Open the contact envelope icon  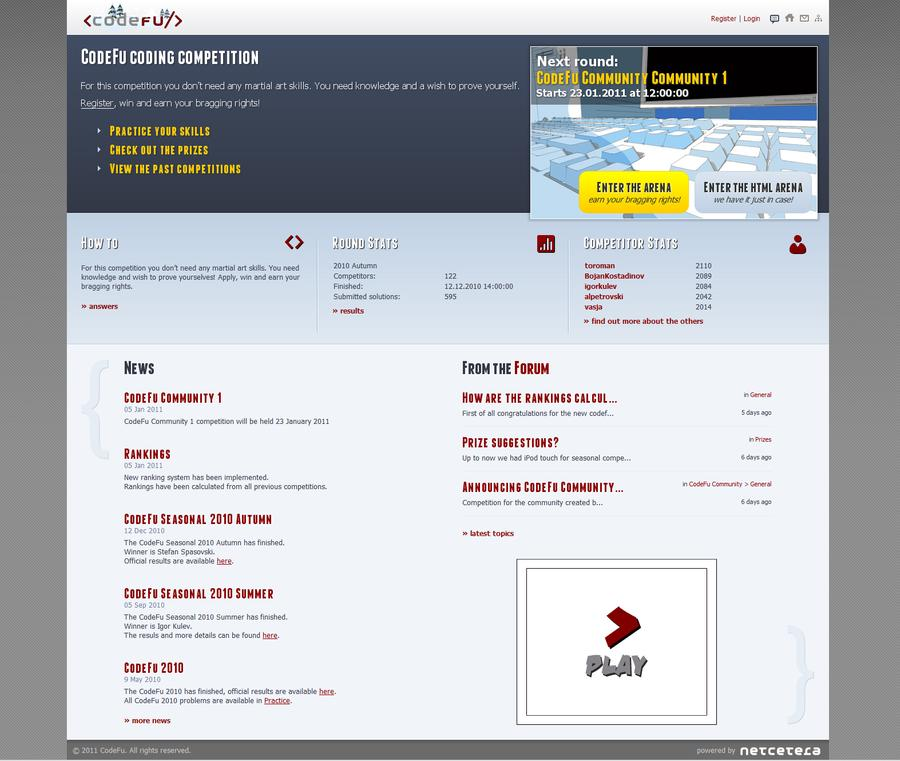(804, 18)
